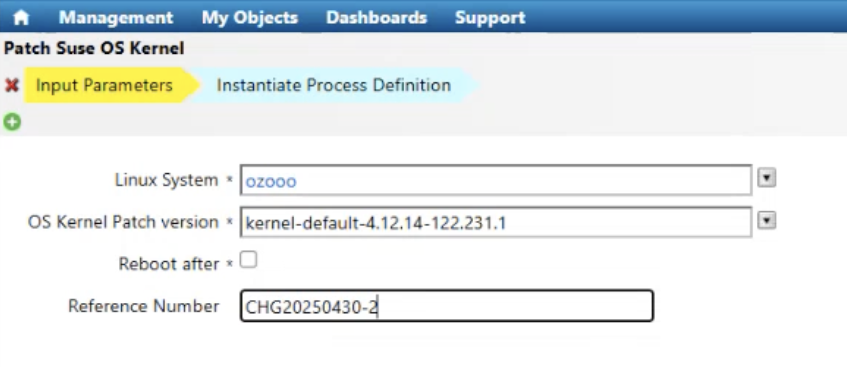
Task: Click the ozooo system link text
Action: pos(271,181)
